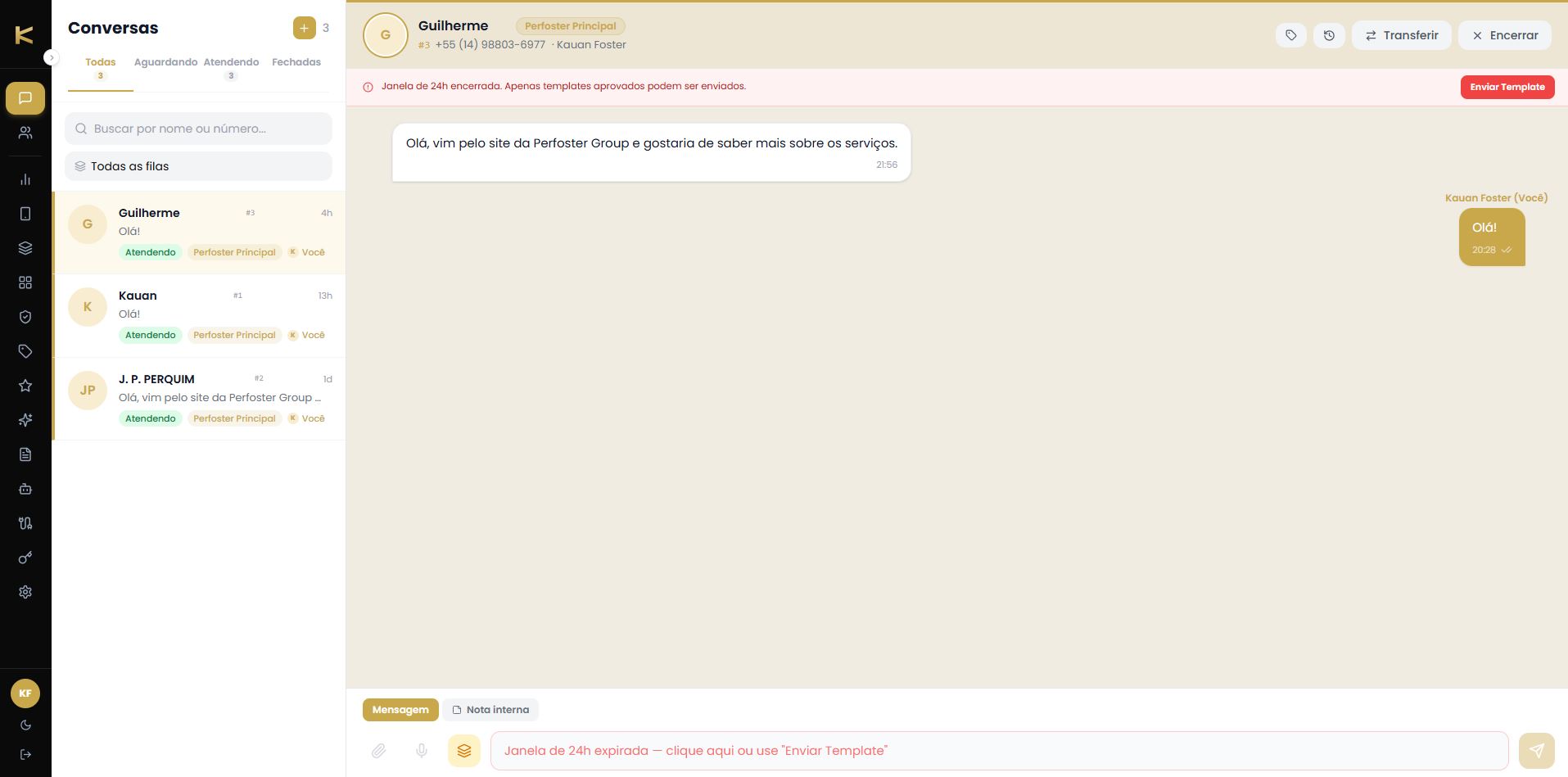Click the search by name or number field
The height and width of the screenshot is (777, 1568).
click(x=198, y=129)
